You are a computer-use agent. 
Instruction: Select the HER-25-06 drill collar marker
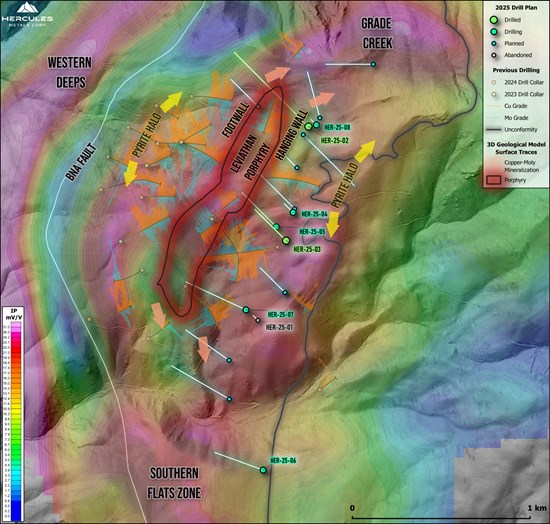263,470
